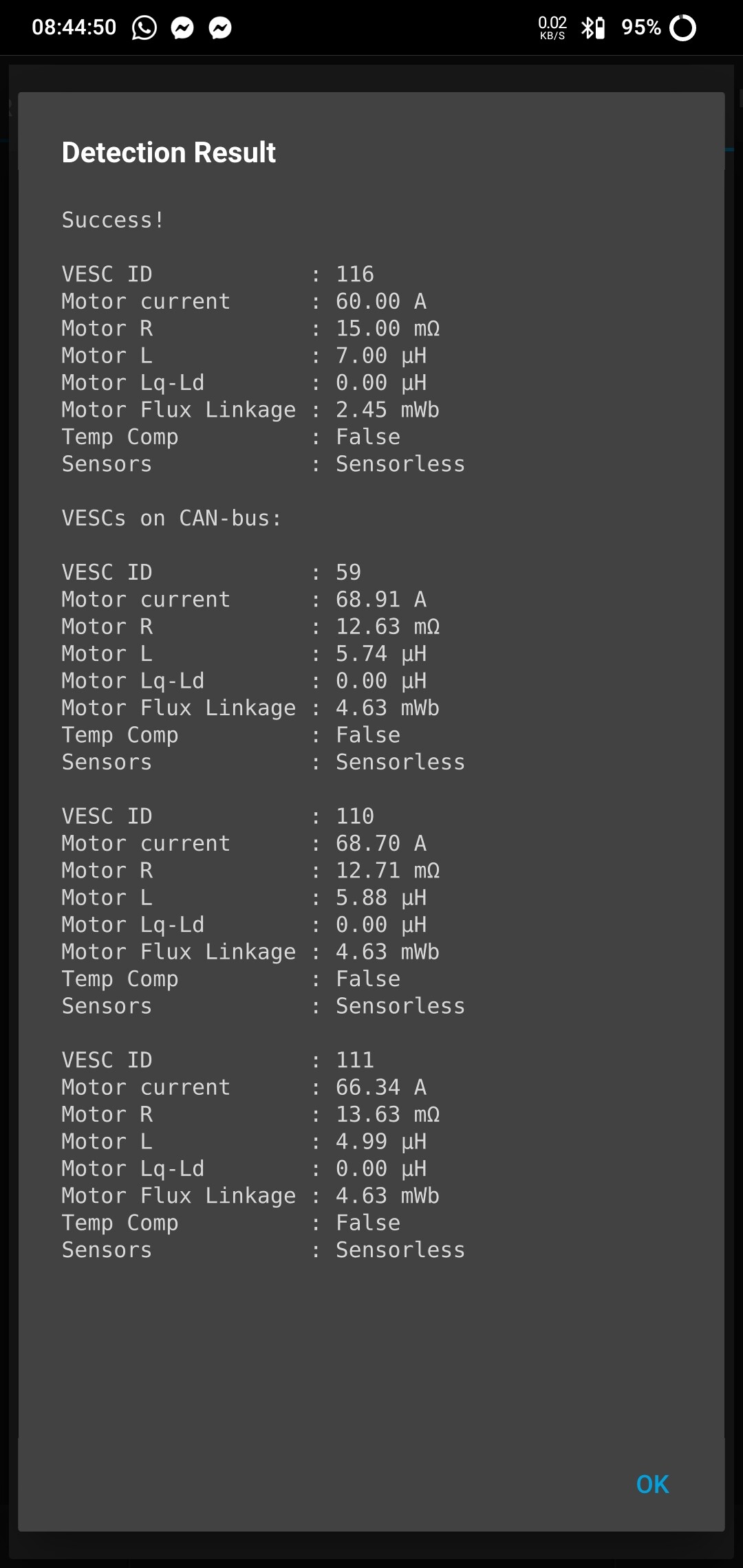743x1568 pixels.
Task: Tap the 95% battery percentage
Action: 640,28
